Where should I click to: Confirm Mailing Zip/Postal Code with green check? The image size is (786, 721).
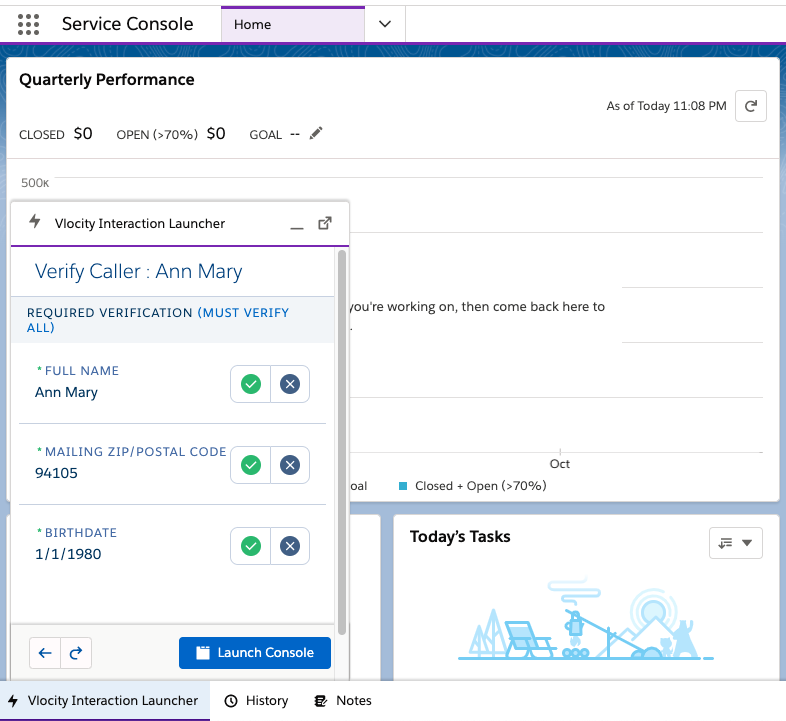point(251,465)
